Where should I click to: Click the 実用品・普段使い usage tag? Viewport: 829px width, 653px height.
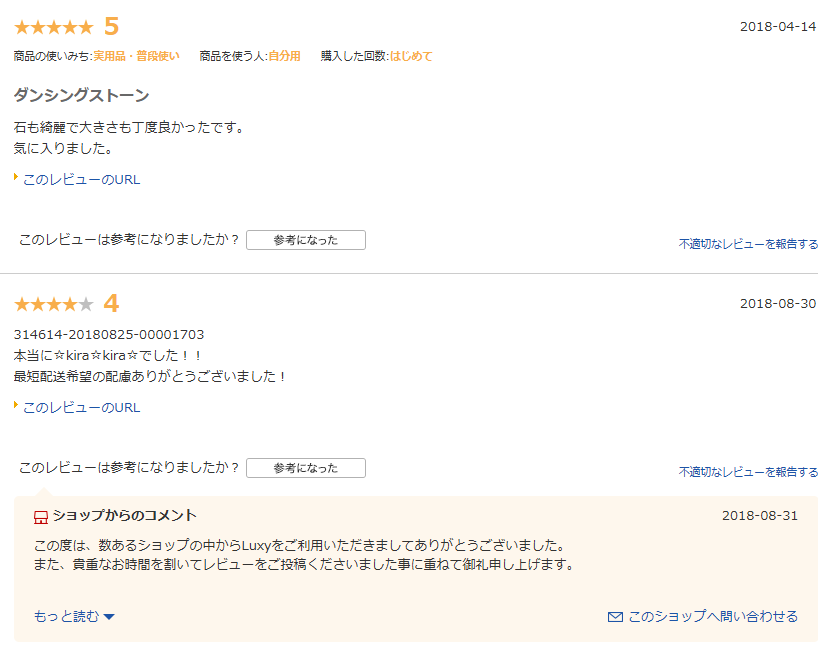(136, 56)
